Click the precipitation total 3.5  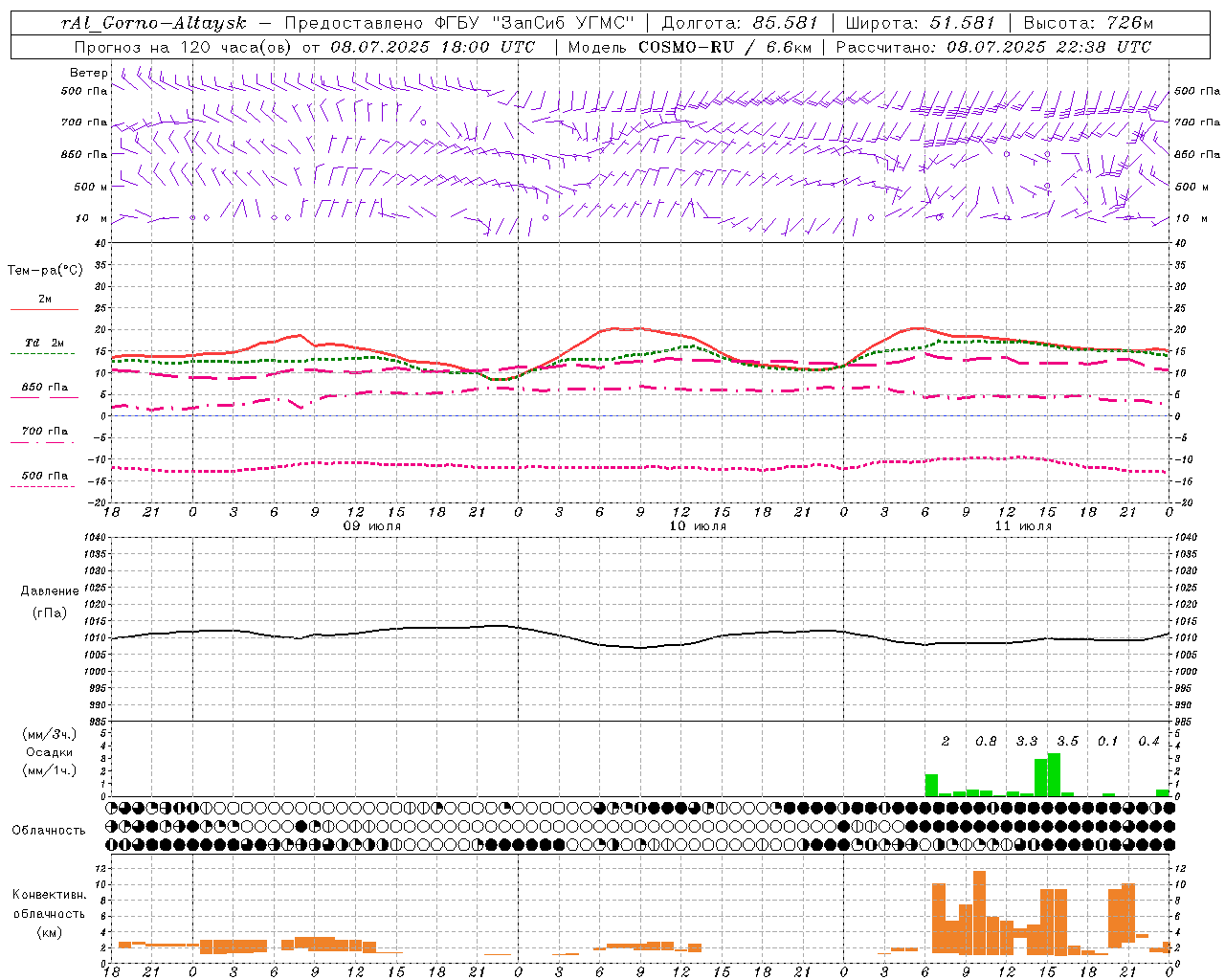point(1067,742)
